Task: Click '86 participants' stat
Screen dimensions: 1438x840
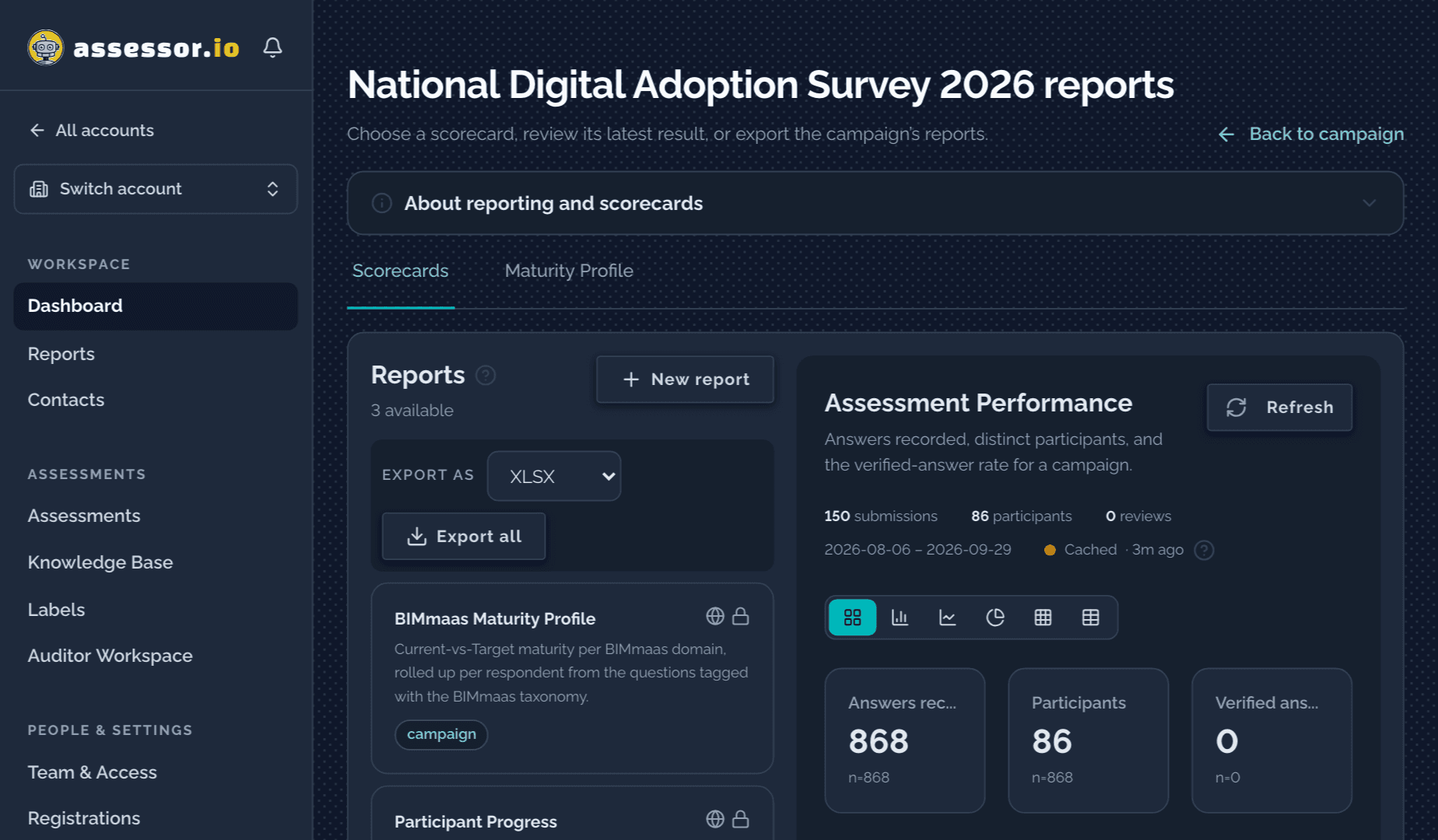Action: click(x=1022, y=516)
